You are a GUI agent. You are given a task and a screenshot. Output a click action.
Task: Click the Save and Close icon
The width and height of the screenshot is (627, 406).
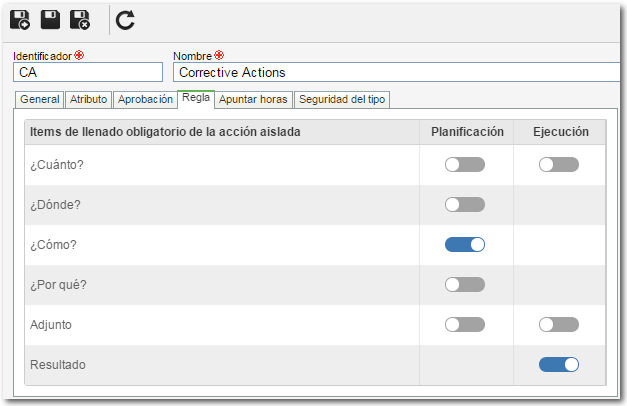pos(80,20)
